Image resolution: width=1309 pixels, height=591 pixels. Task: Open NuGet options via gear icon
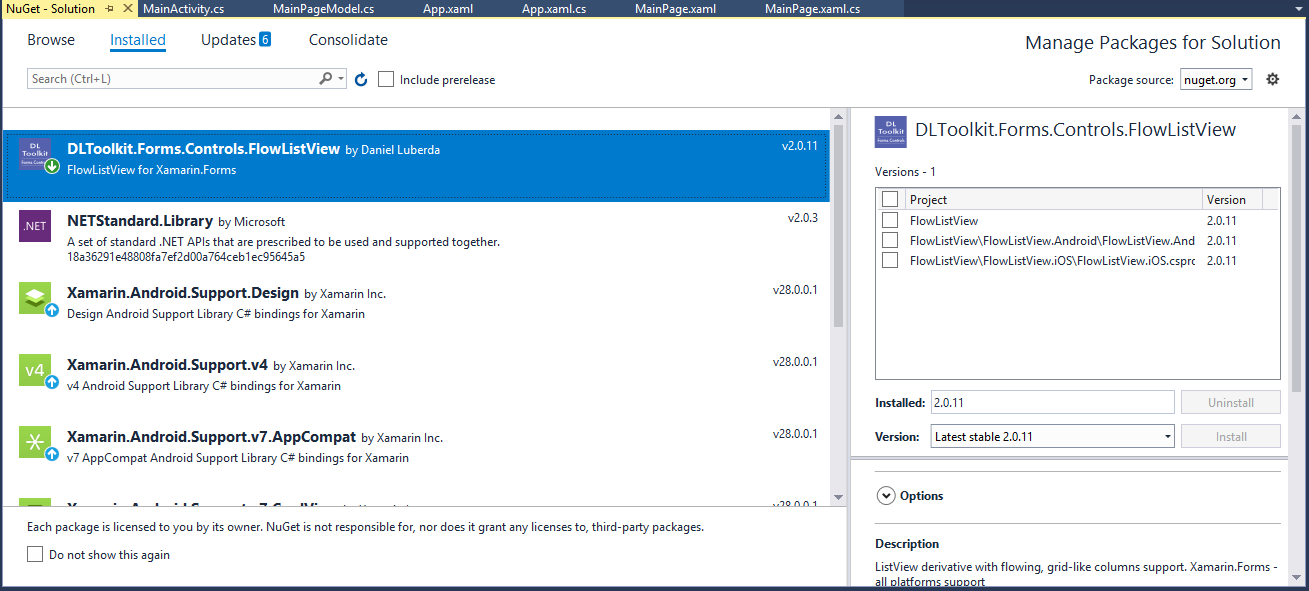1272,78
